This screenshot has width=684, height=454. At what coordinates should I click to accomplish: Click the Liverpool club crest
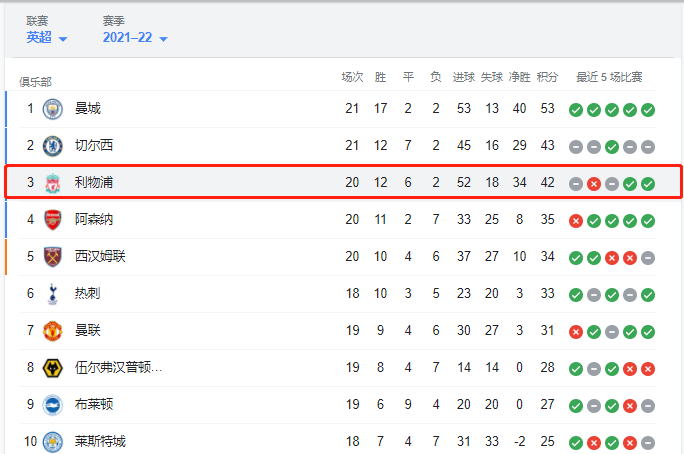pyautogui.click(x=53, y=183)
